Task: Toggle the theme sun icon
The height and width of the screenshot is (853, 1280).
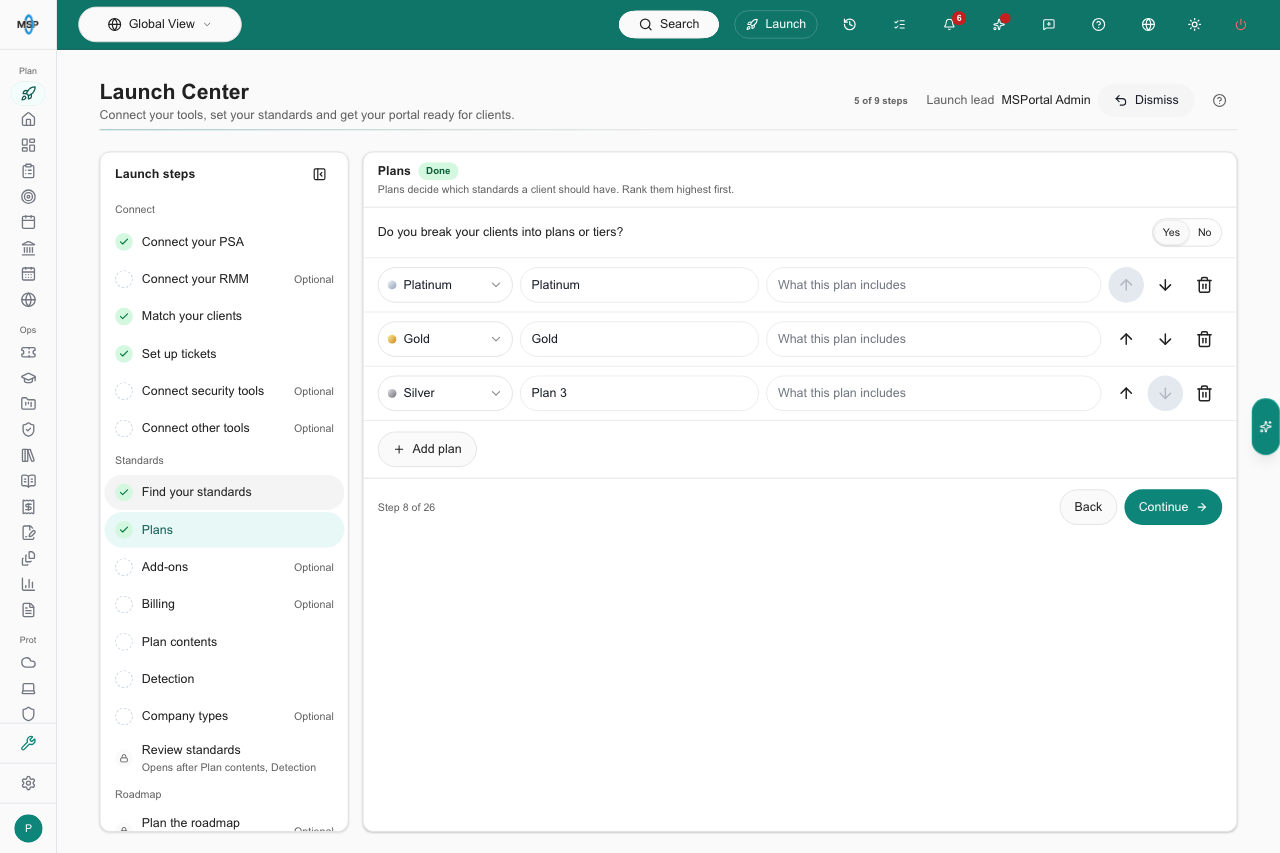Action: (x=1194, y=24)
